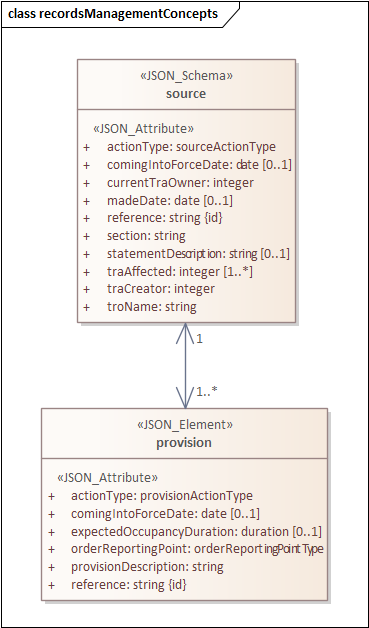Select the JSON_Schema stereotype label

[x=186, y=76]
